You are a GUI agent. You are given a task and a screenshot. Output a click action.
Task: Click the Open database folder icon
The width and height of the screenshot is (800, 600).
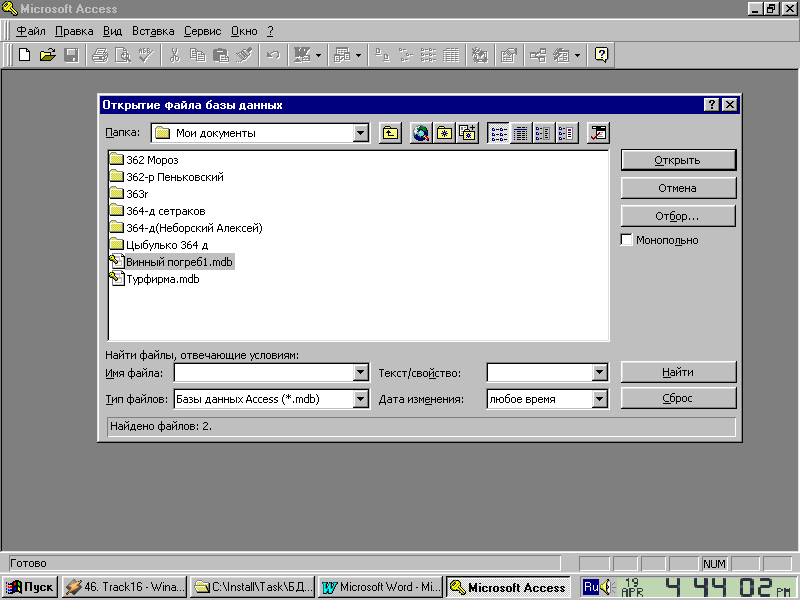[47, 55]
